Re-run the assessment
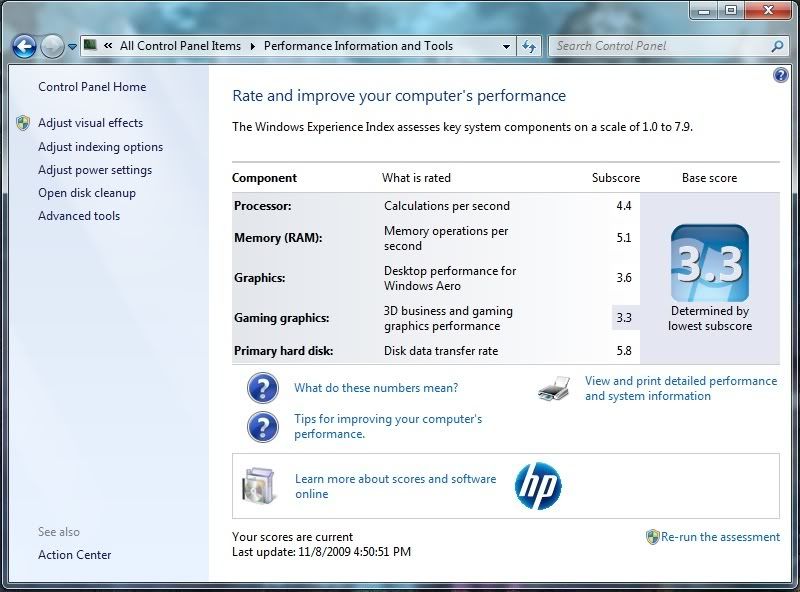This screenshot has width=800, height=592. (x=720, y=537)
